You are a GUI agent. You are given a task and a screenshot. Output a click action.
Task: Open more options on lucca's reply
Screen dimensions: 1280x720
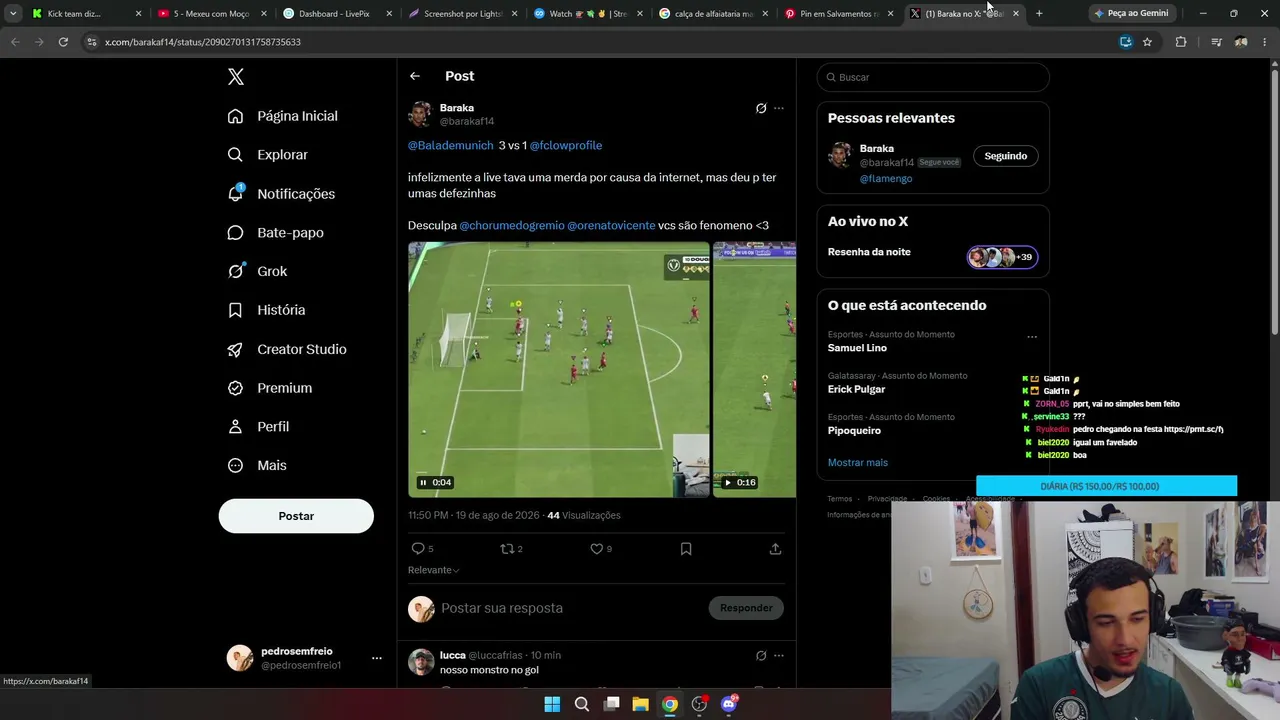tap(779, 656)
